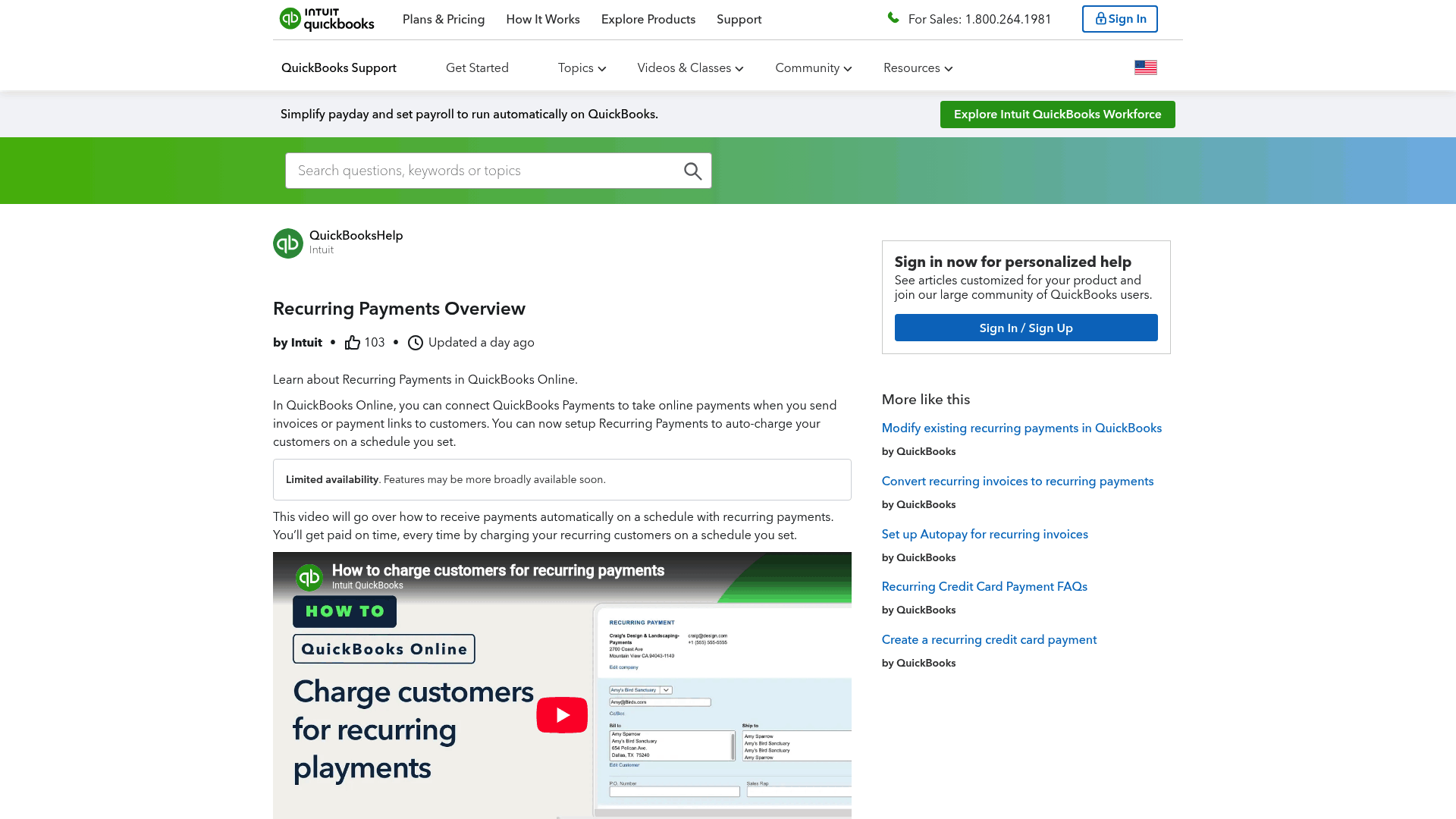The width and height of the screenshot is (1456, 819).
Task: Expand the Videos & Classes dropdown
Action: (x=690, y=68)
